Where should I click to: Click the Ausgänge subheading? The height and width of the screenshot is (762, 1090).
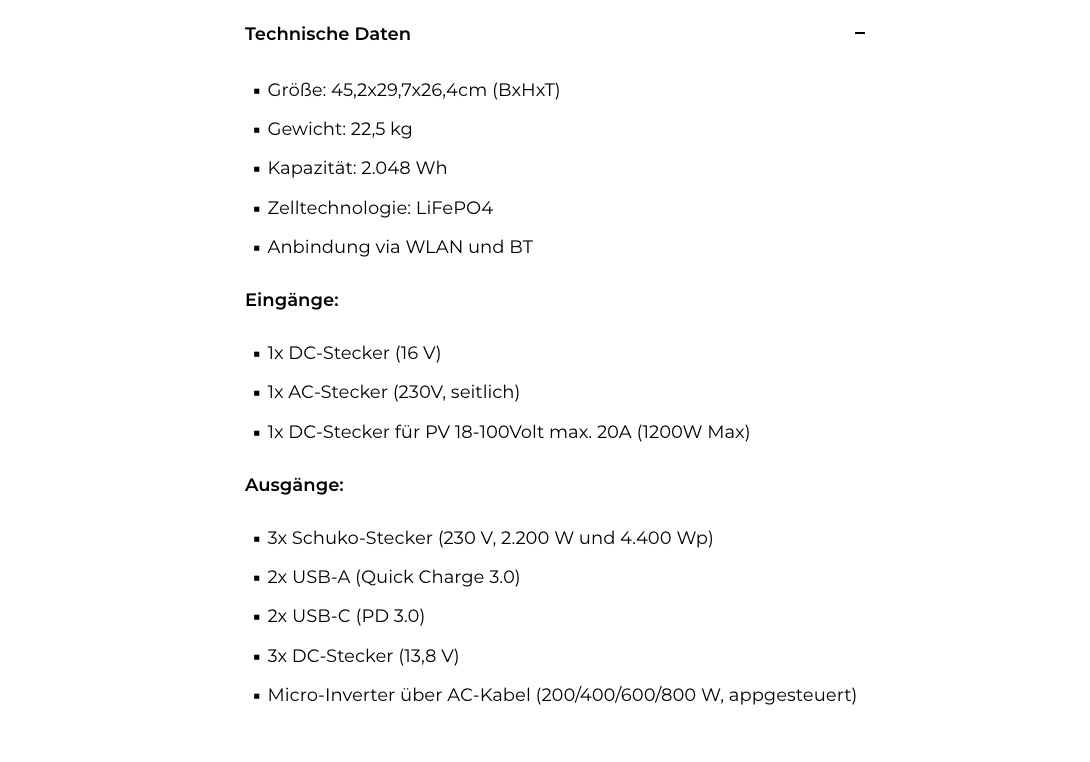(x=294, y=485)
